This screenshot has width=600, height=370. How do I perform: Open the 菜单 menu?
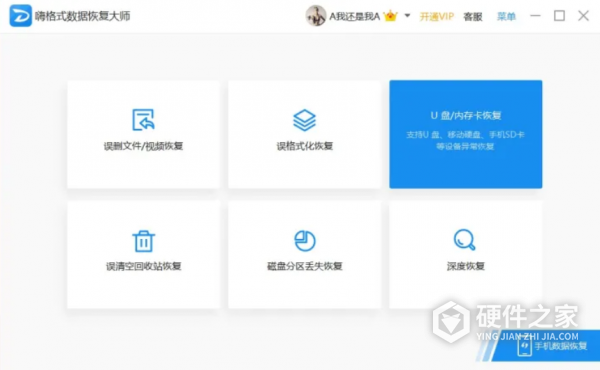point(506,16)
